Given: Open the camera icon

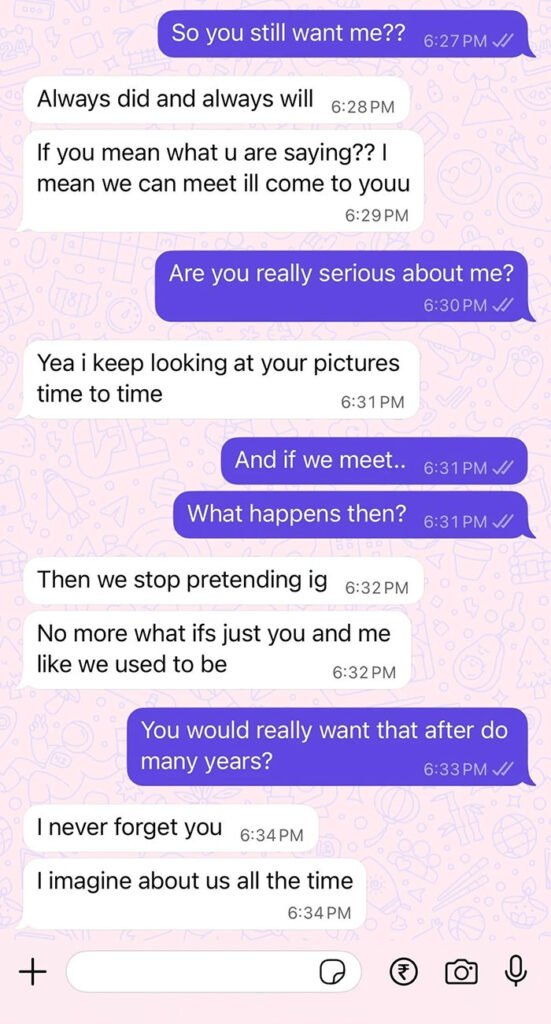Looking at the screenshot, I should pos(461,974).
